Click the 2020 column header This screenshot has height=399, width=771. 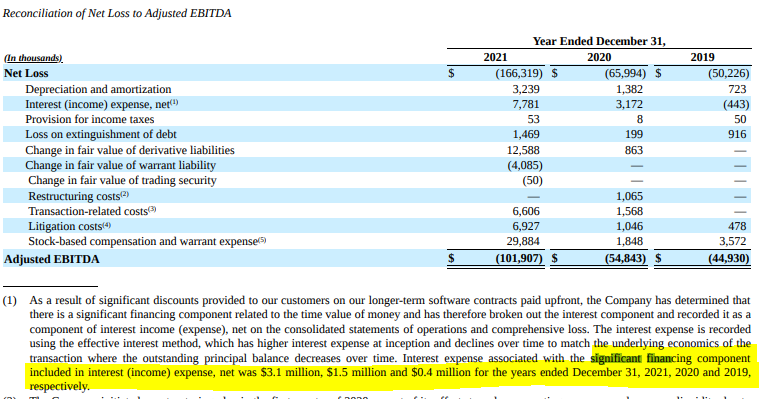599,57
